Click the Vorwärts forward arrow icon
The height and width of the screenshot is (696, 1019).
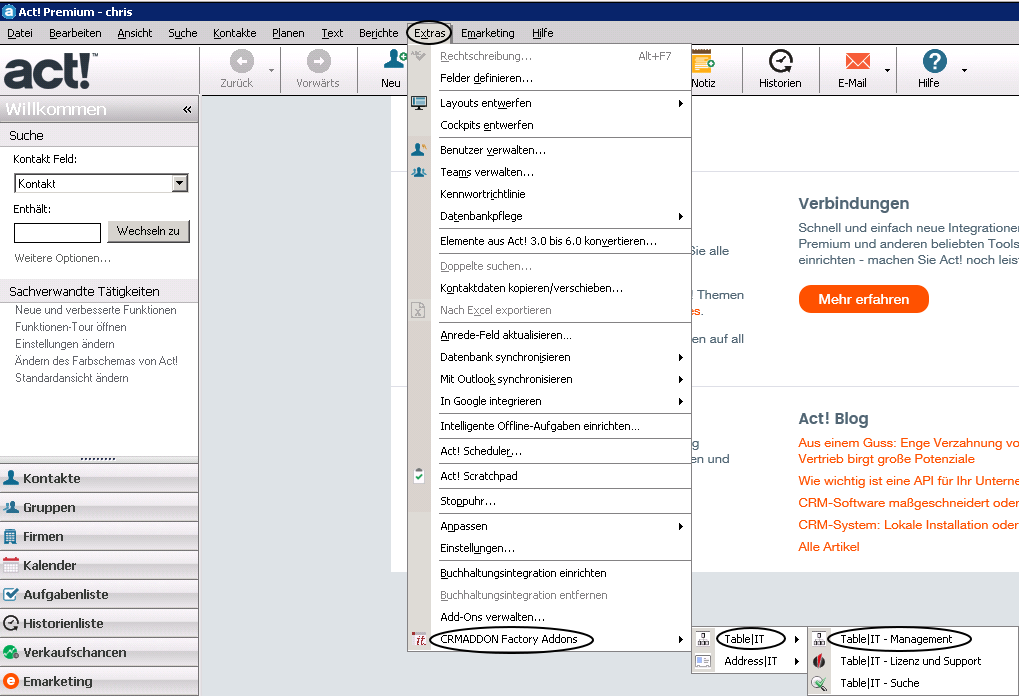coord(318,62)
